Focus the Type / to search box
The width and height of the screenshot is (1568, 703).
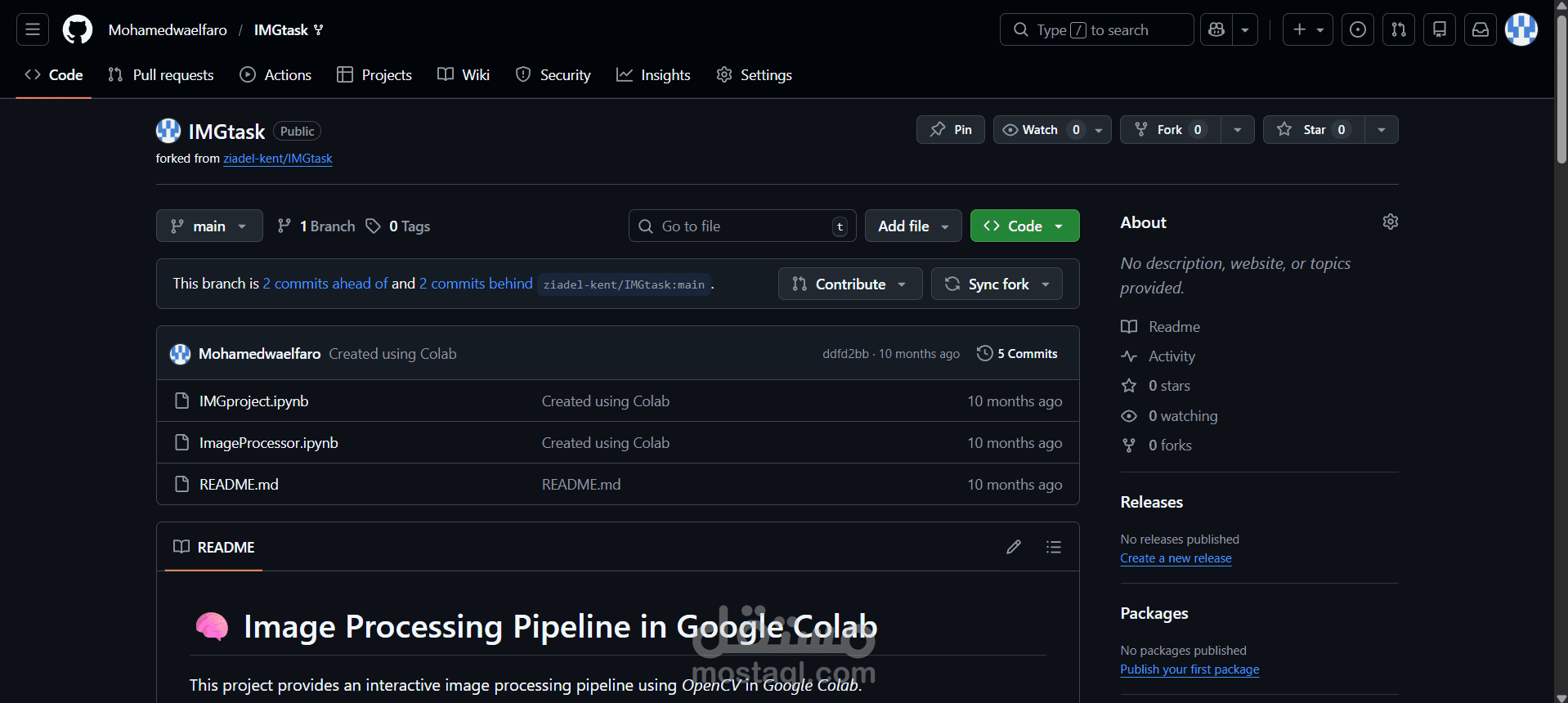pyautogui.click(x=1096, y=29)
